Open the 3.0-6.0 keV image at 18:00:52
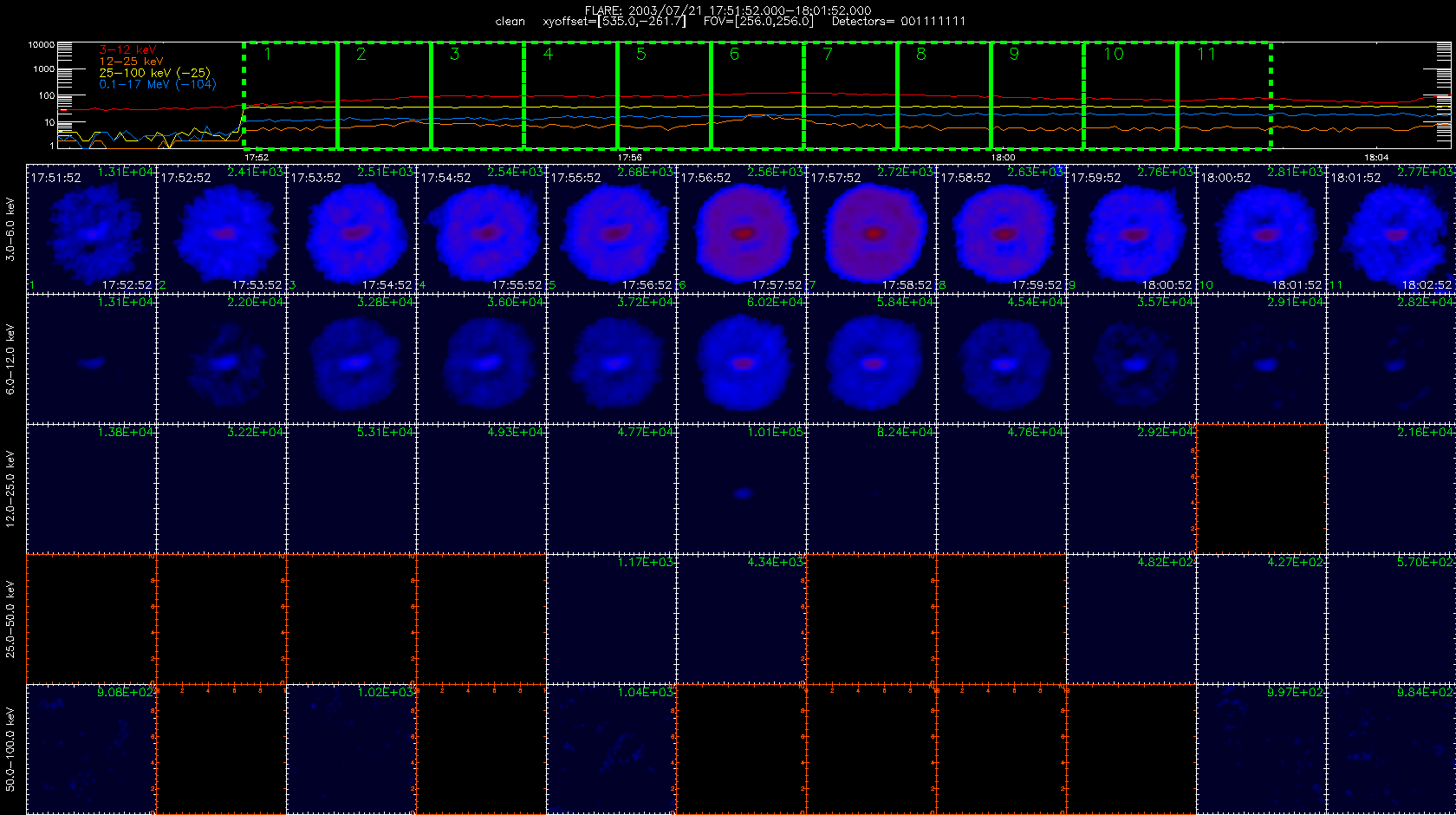The width and height of the screenshot is (1456, 815). pos(1261,229)
